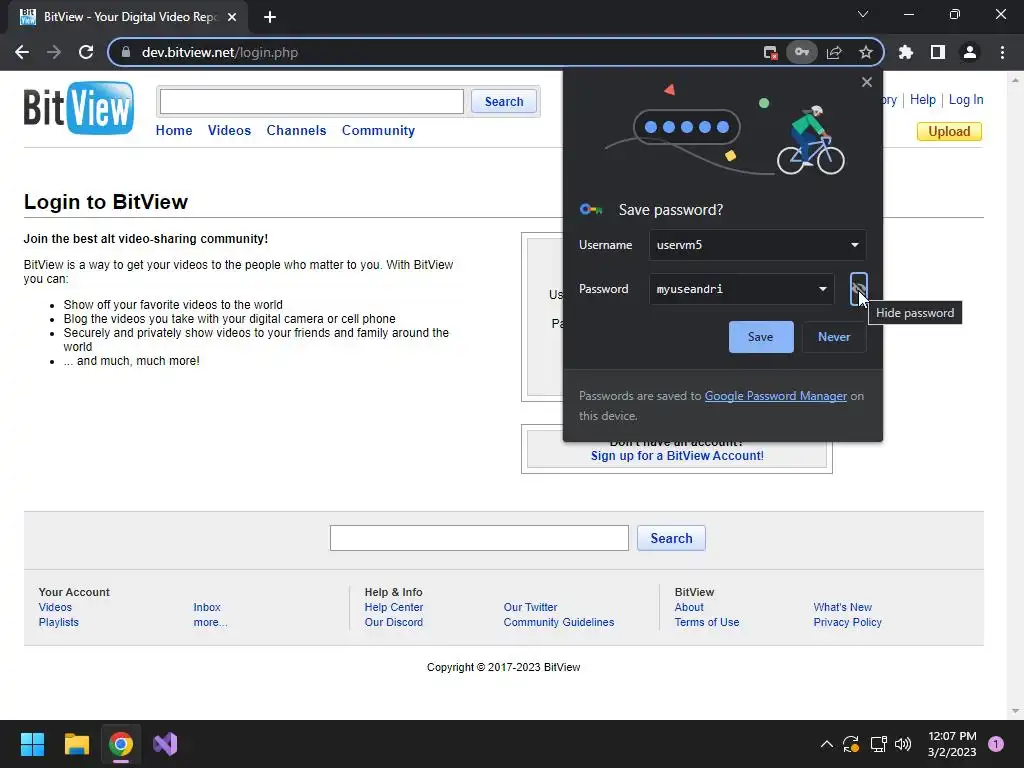Viewport: 1024px width, 768px height.
Task: Click the password key icon in address bar
Action: pos(802,52)
